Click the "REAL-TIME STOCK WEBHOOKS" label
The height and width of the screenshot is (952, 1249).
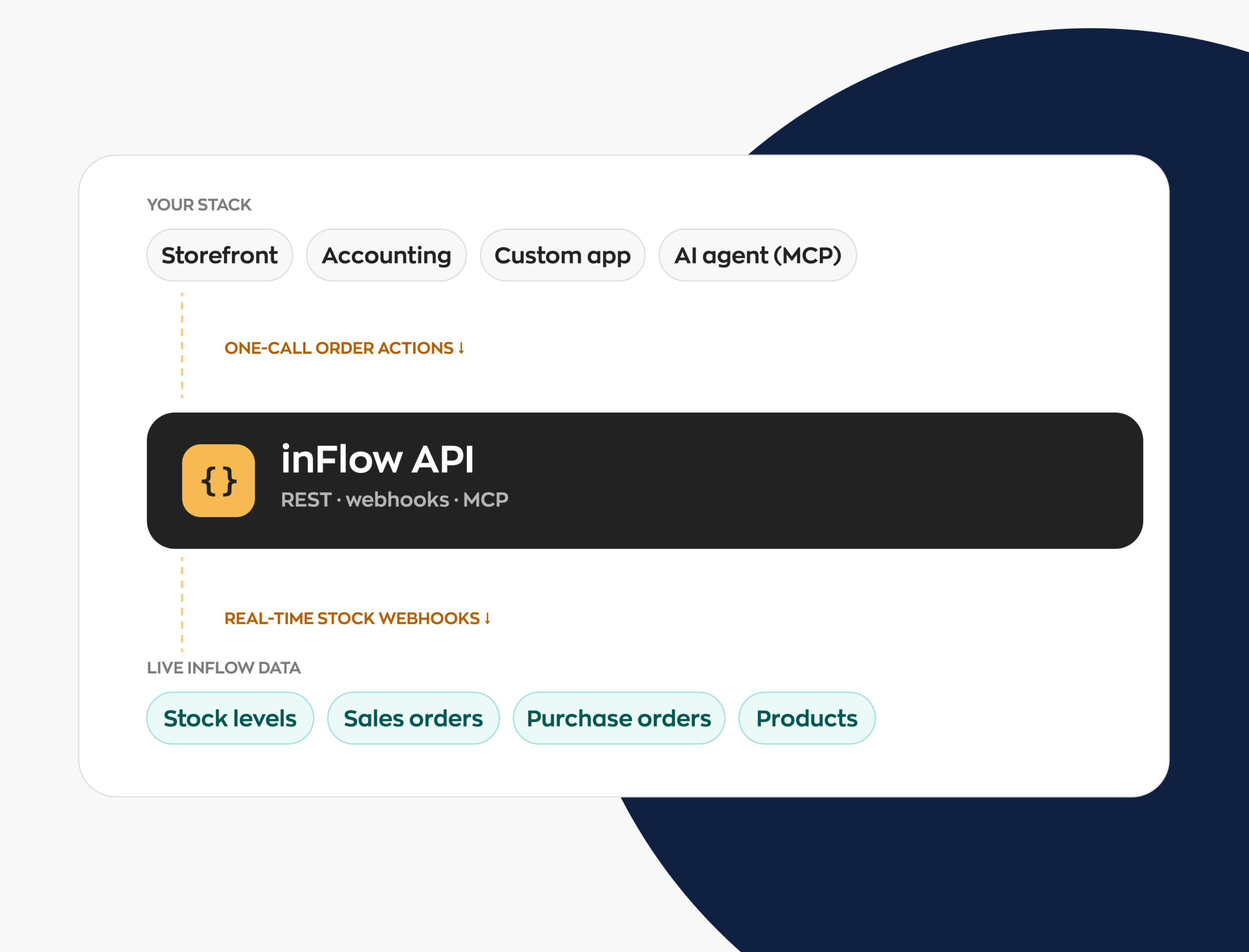tap(358, 618)
